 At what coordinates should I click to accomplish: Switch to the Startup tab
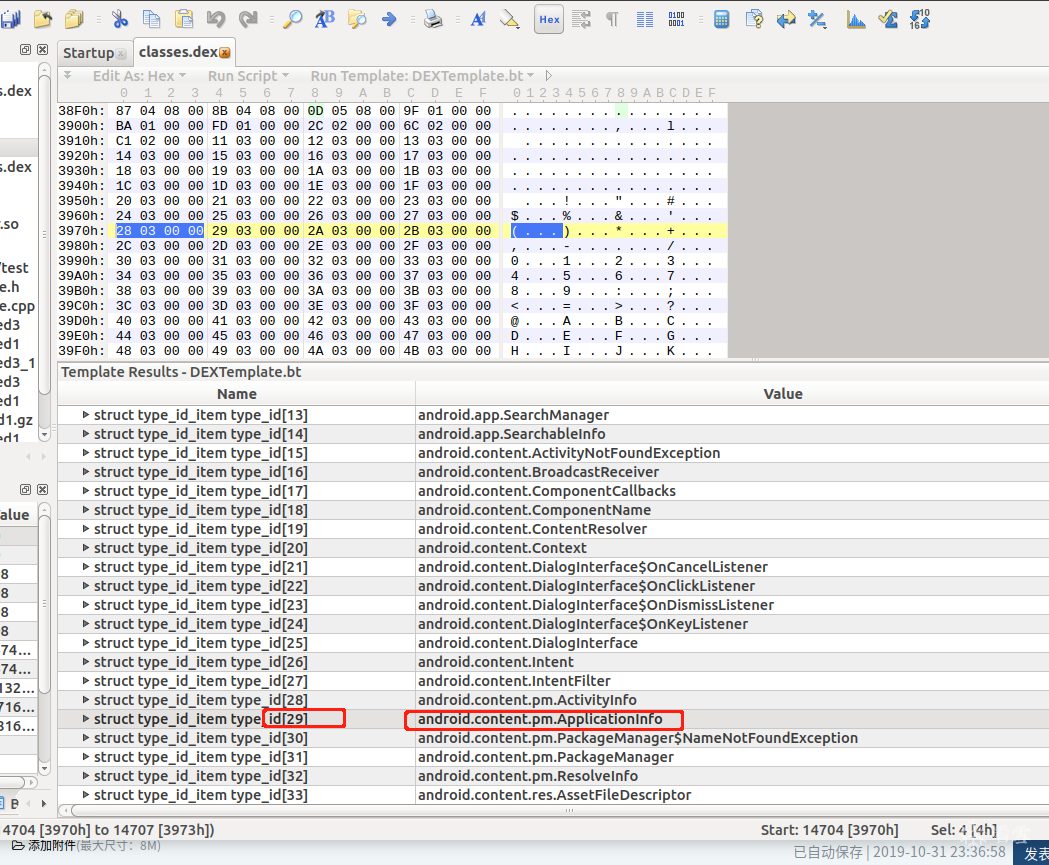[x=88, y=53]
